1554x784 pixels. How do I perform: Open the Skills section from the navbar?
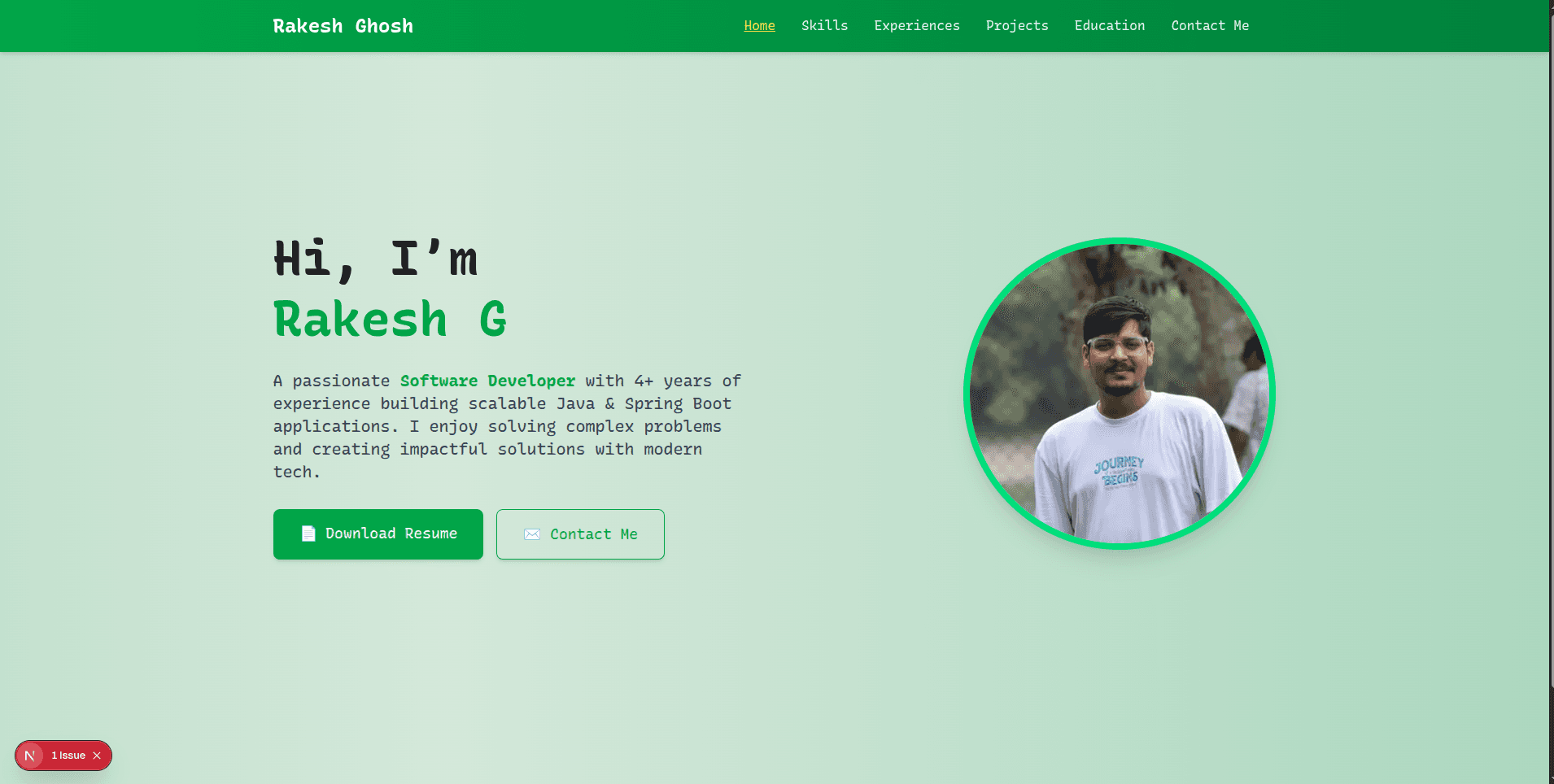pos(824,25)
